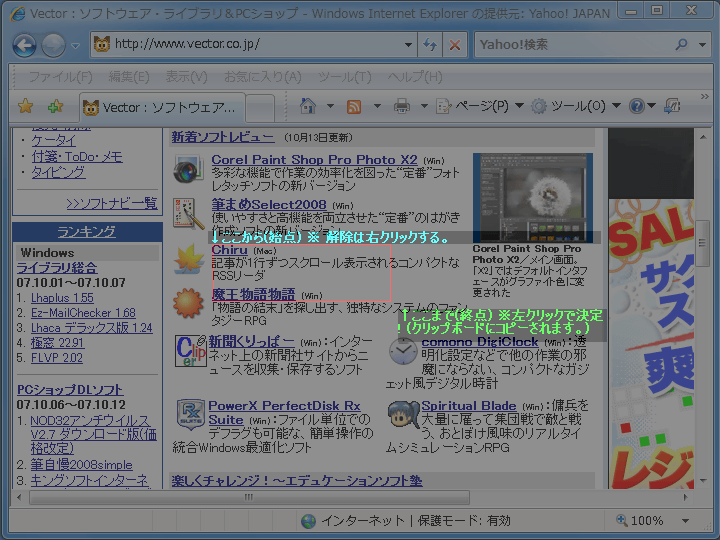Image resolution: width=720 pixels, height=540 pixels.
Task: Open a new blank tab
Action: (260, 108)
